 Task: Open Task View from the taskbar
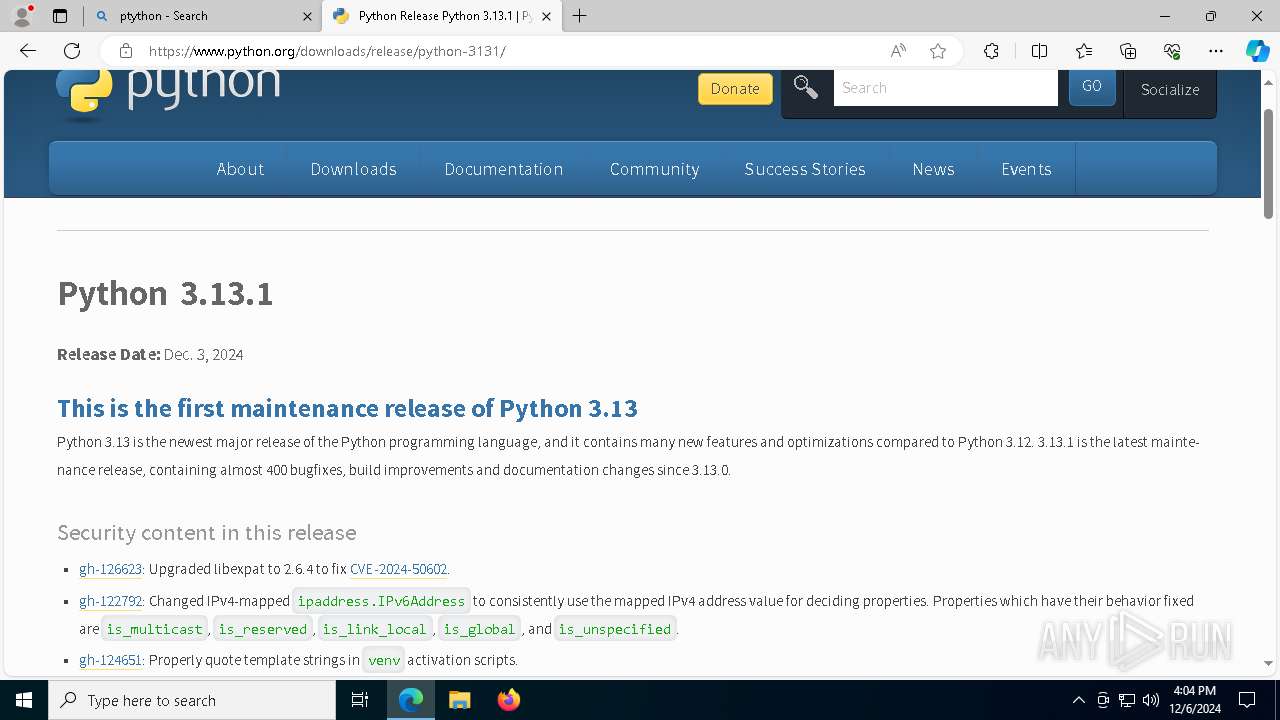[360, 700]
